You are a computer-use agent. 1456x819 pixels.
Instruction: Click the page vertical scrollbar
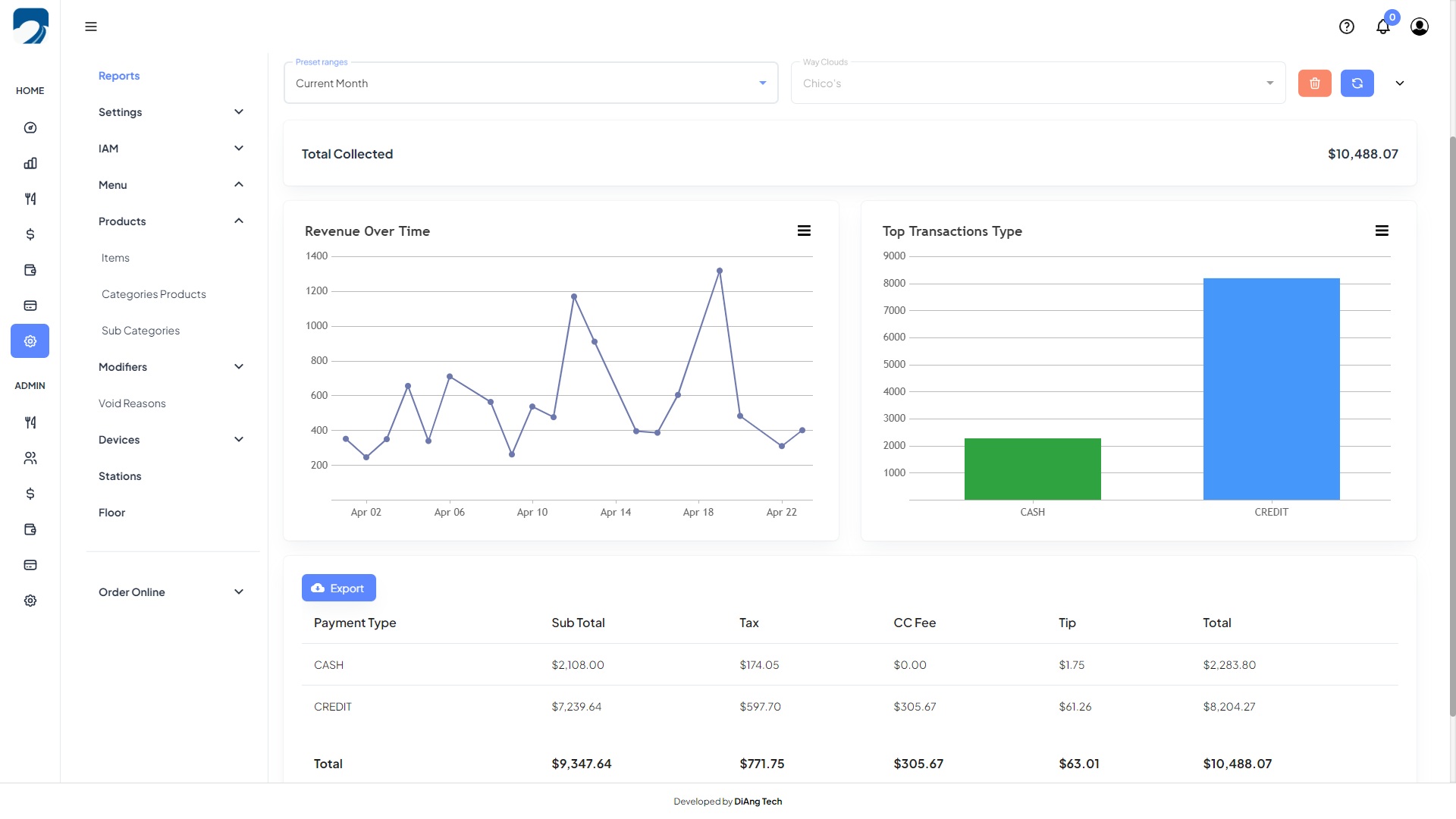[1452, 425]
